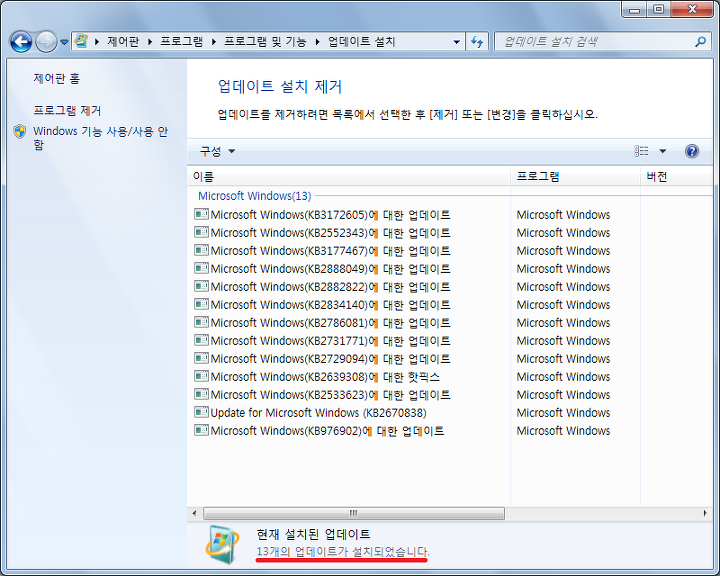This screenshot has height=576, width=720.
Task: Click the icon of the KB2533623 row
Action: tap(201, 394)
